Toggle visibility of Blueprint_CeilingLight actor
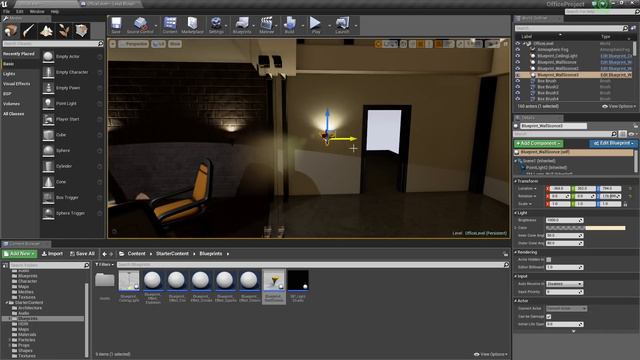640x360 pixels. pos(518,56)
